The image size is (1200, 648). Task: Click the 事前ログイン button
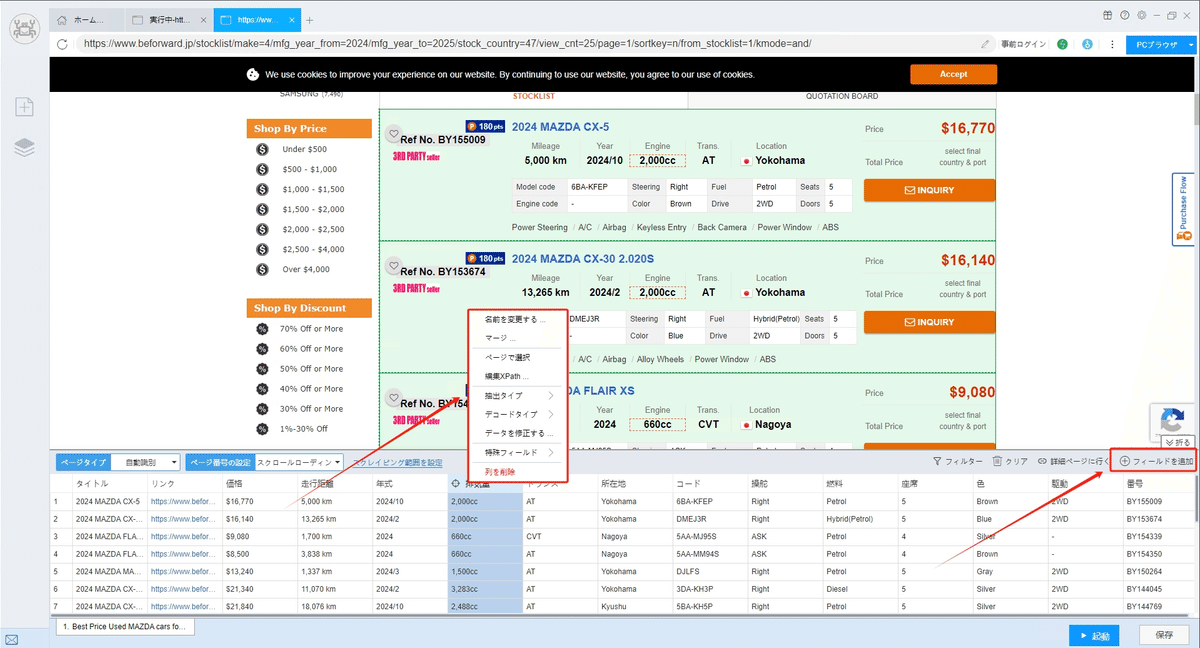point(1023,44)
